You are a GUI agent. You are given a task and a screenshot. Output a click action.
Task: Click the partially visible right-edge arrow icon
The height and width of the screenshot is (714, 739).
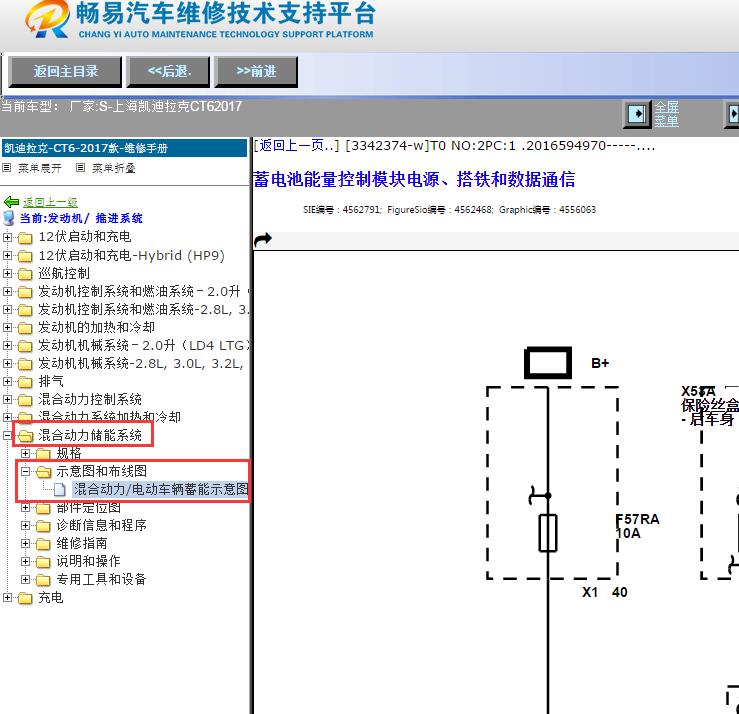point(732,114)
